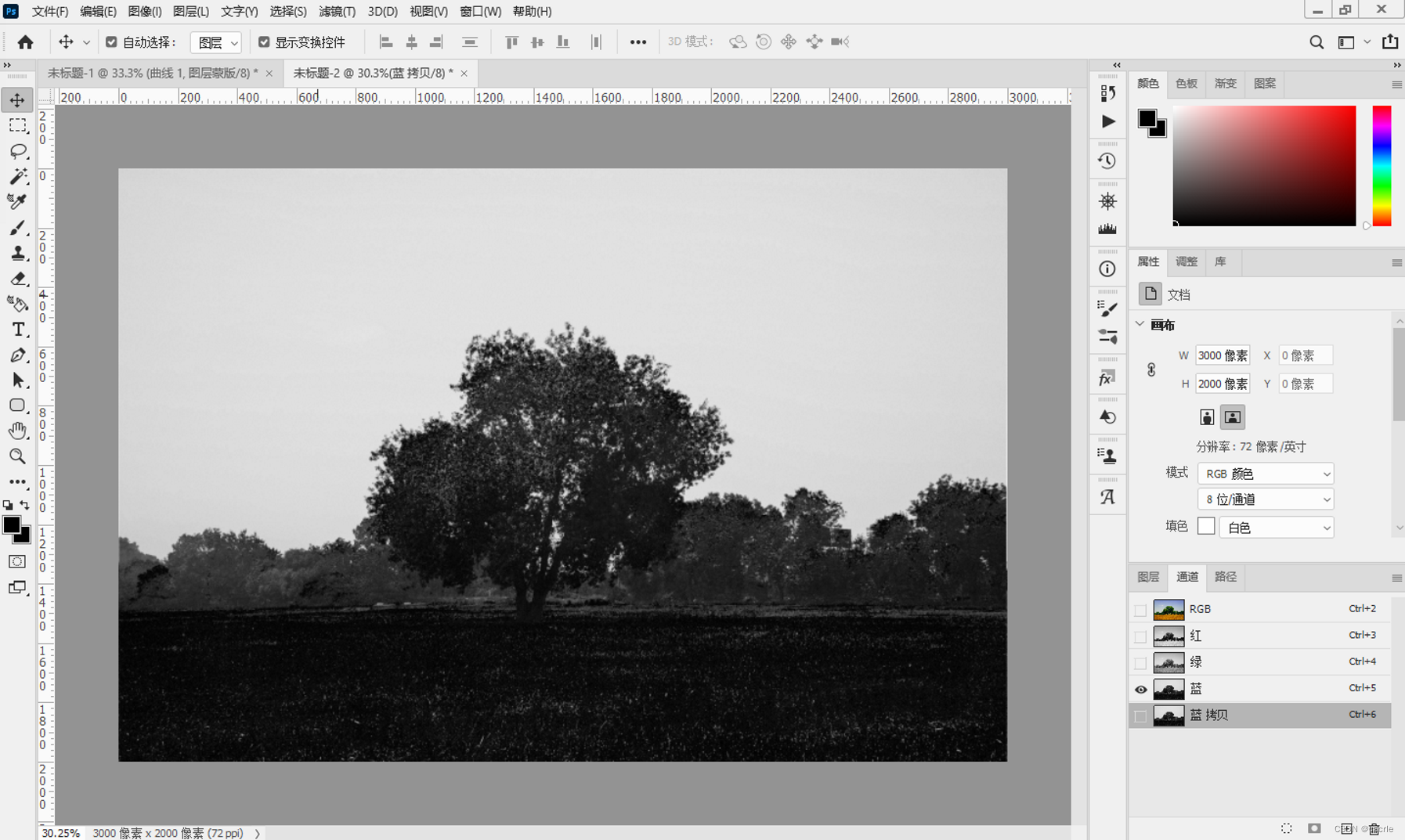Switch to the Adjustments (调整) tab
This screenshot has height=840, width=1405.
point(1186,261)
